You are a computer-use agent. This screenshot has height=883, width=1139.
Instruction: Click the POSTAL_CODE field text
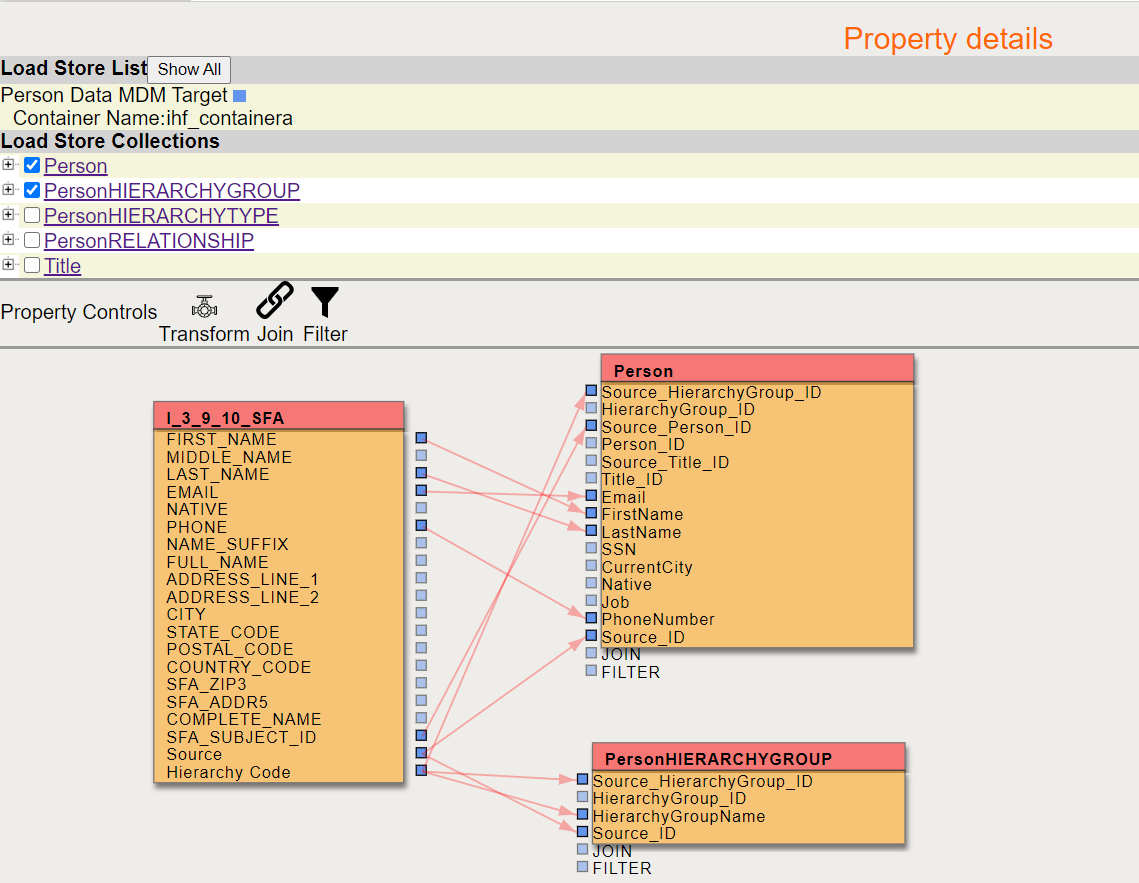pos(230,649)
